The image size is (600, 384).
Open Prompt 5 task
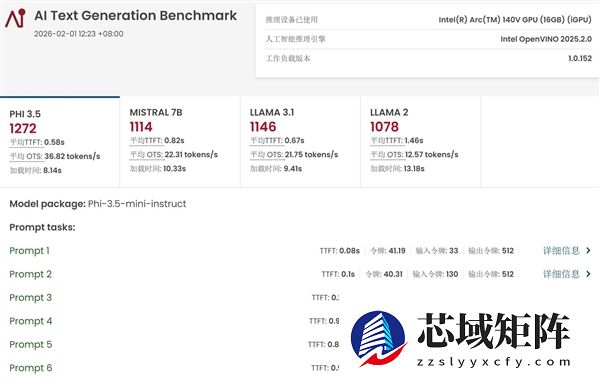coord(31,344)
